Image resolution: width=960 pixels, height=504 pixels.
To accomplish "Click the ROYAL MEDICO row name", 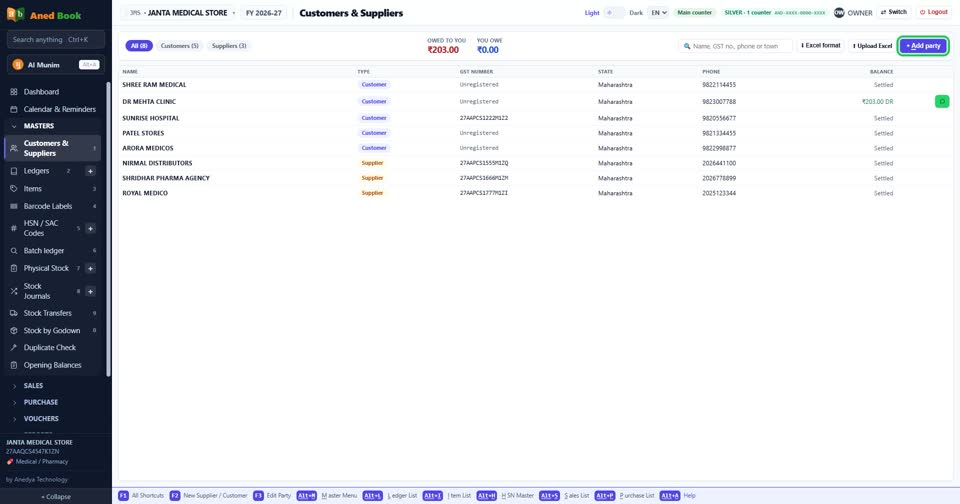I will (145, 193).
